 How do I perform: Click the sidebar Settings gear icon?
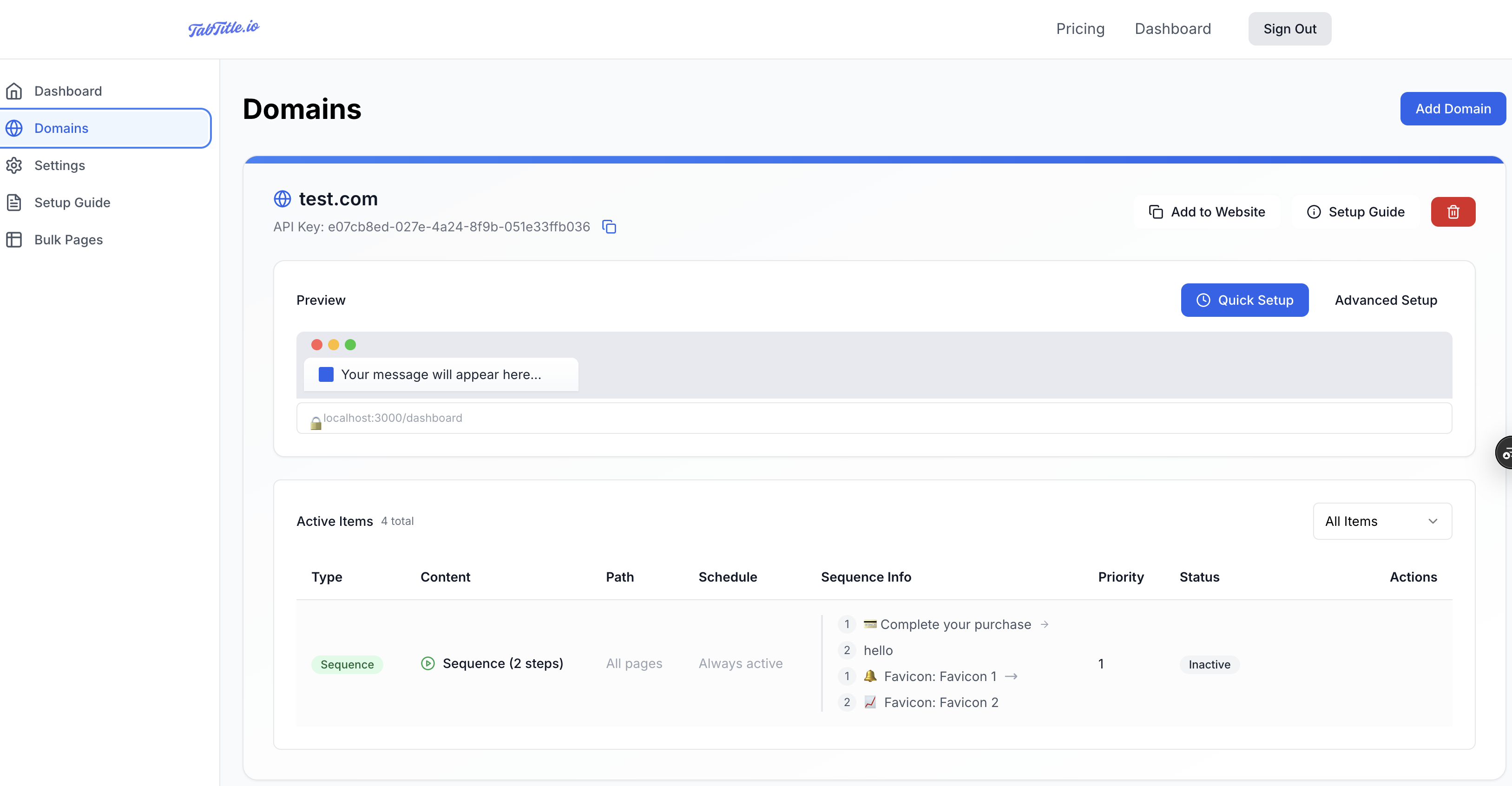14,165
